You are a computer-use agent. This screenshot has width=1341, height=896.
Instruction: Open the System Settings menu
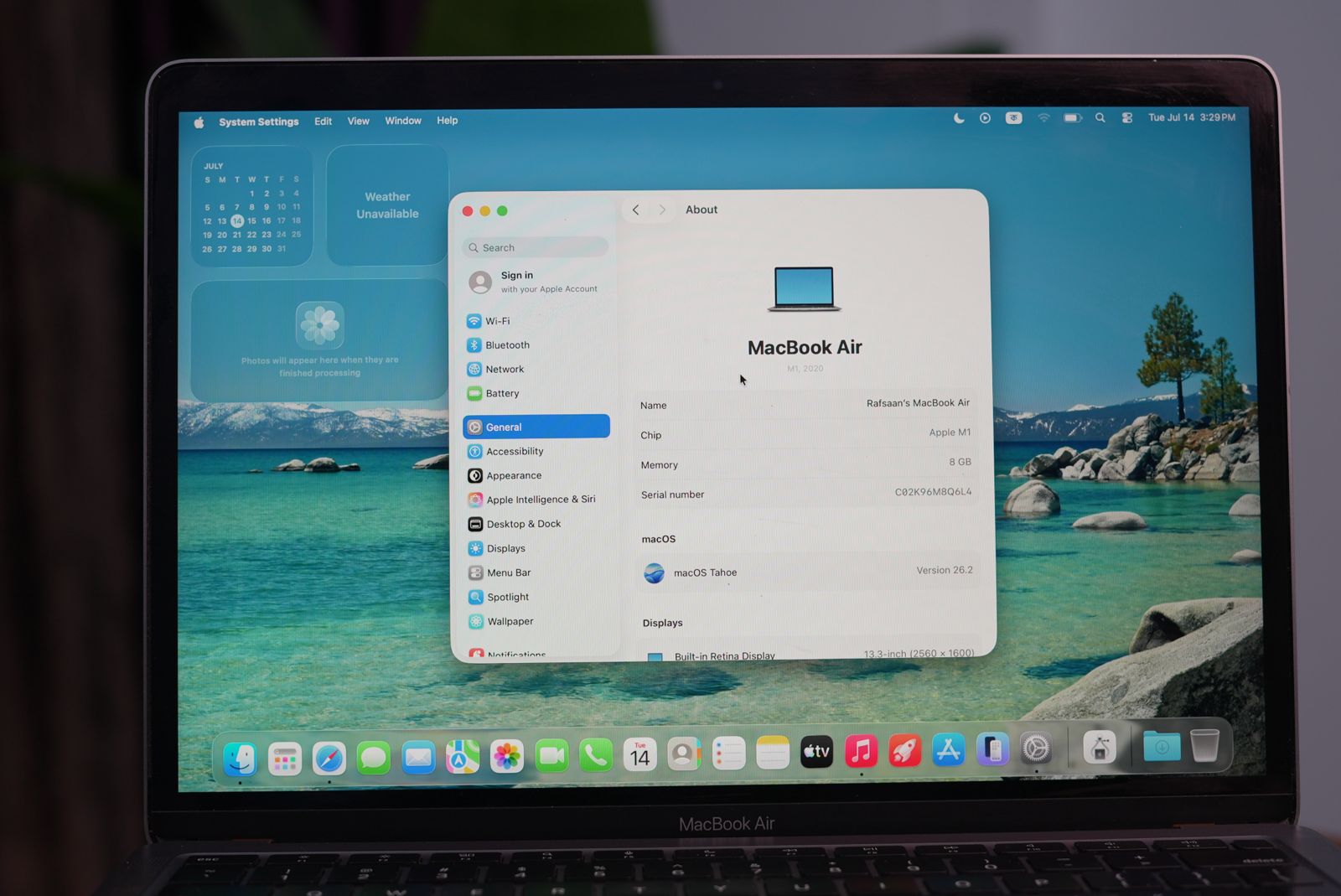(259, 122)
